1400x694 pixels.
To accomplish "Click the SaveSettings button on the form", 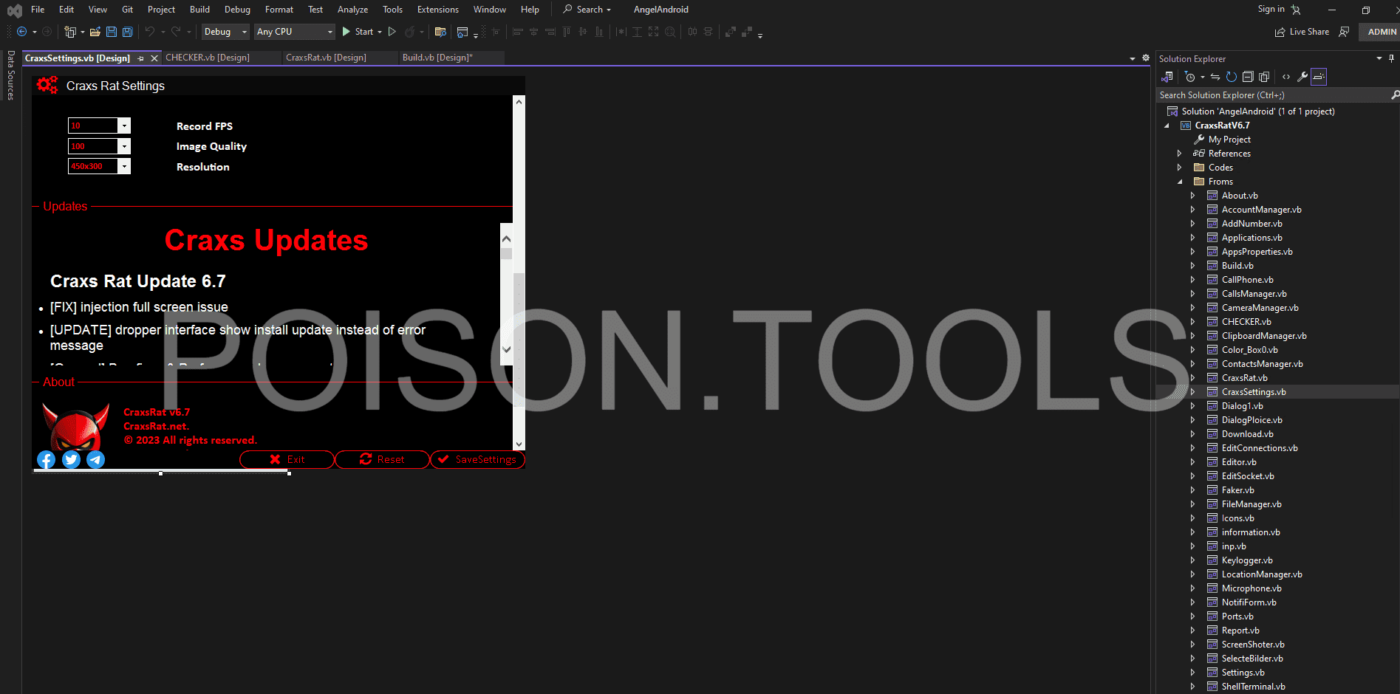I will click(x=477, y=459).
